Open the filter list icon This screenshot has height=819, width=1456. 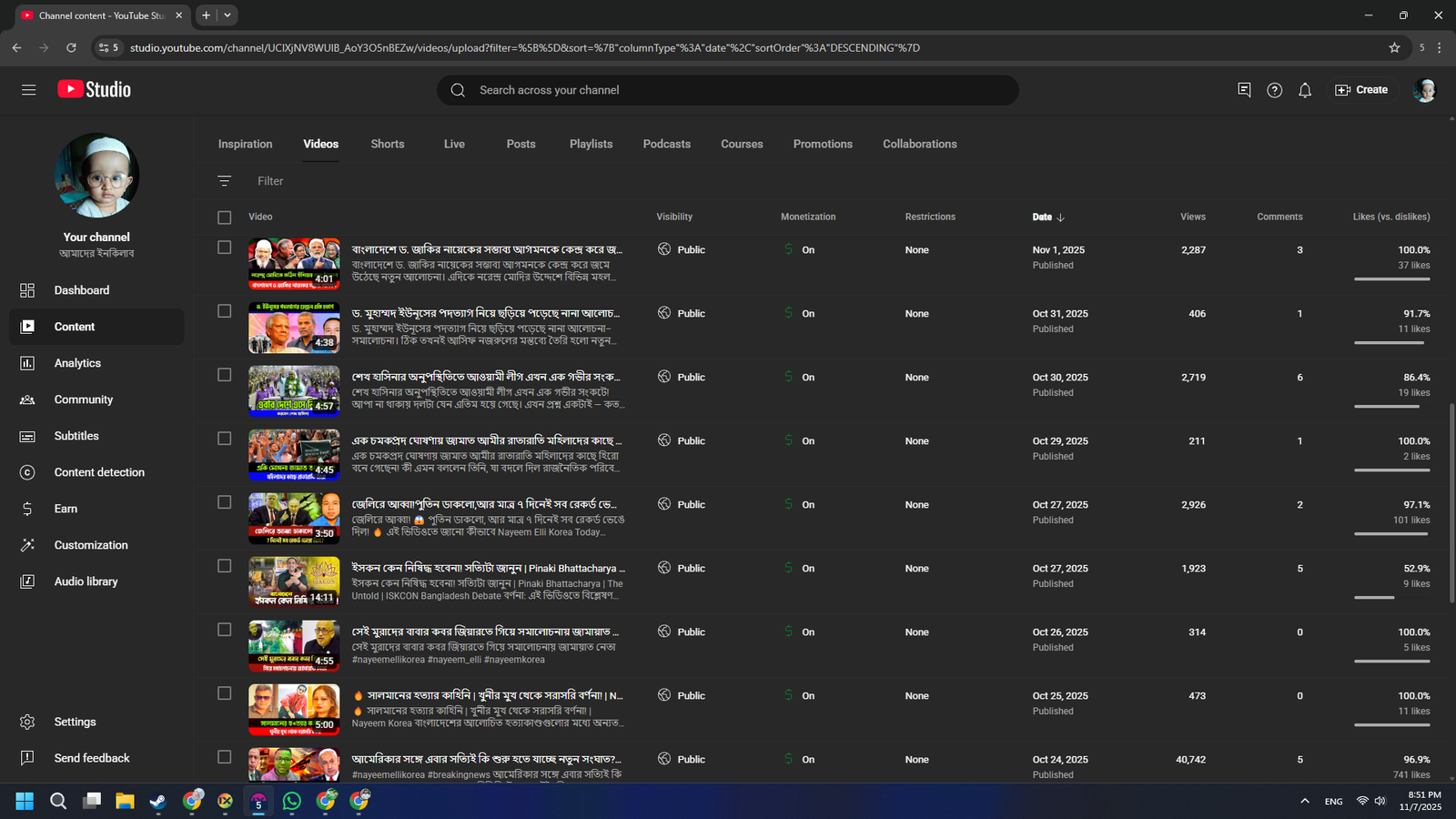(x=224, y=181)
